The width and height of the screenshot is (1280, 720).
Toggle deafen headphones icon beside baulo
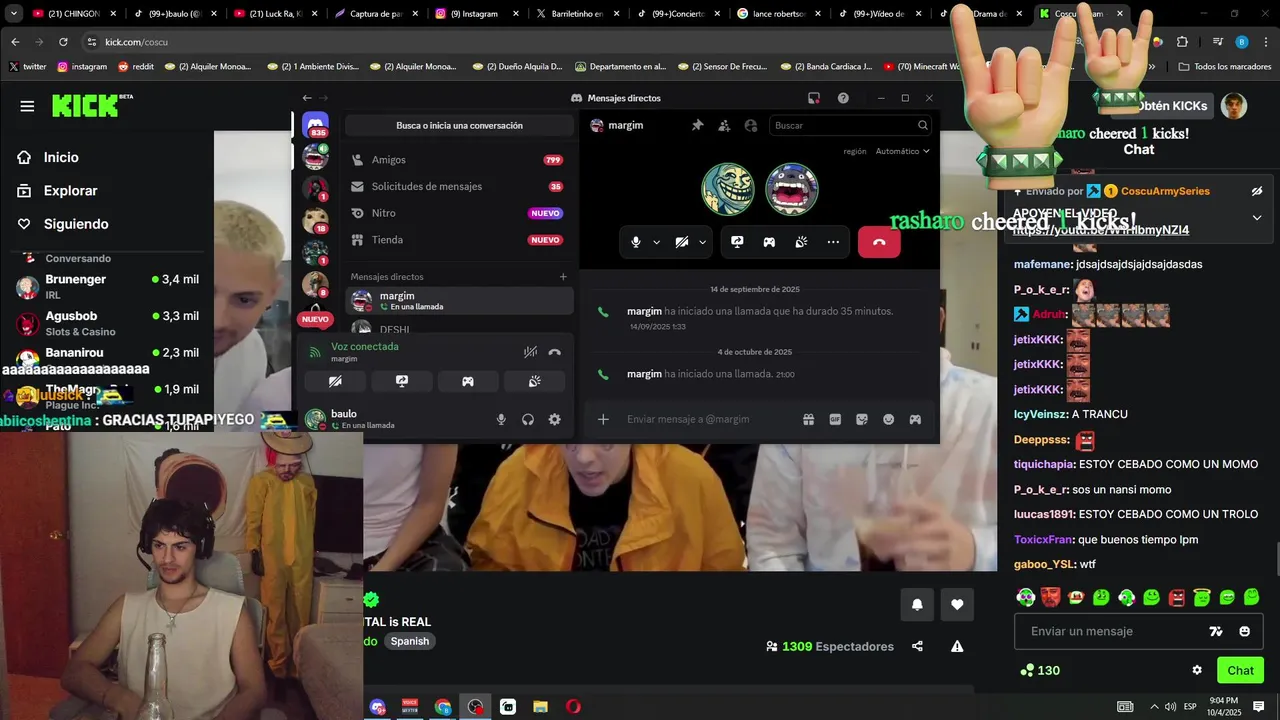click(x=528, y=419)
